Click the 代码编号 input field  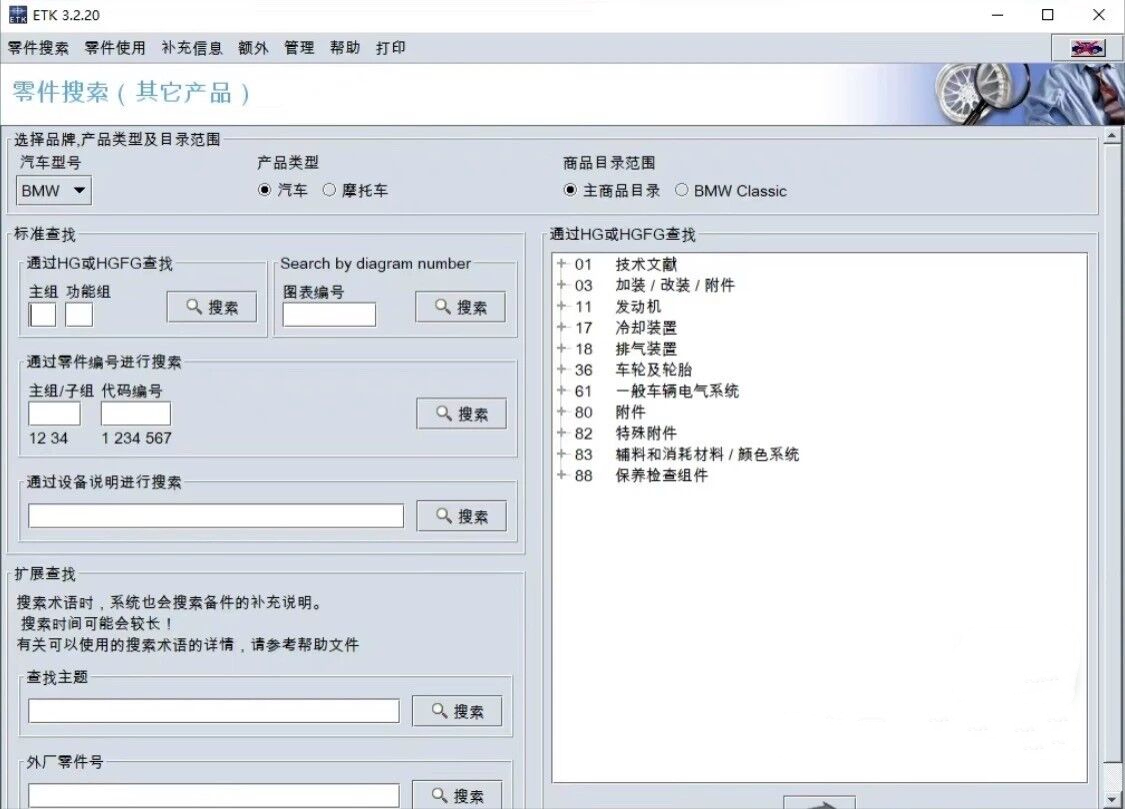point(136,414)
